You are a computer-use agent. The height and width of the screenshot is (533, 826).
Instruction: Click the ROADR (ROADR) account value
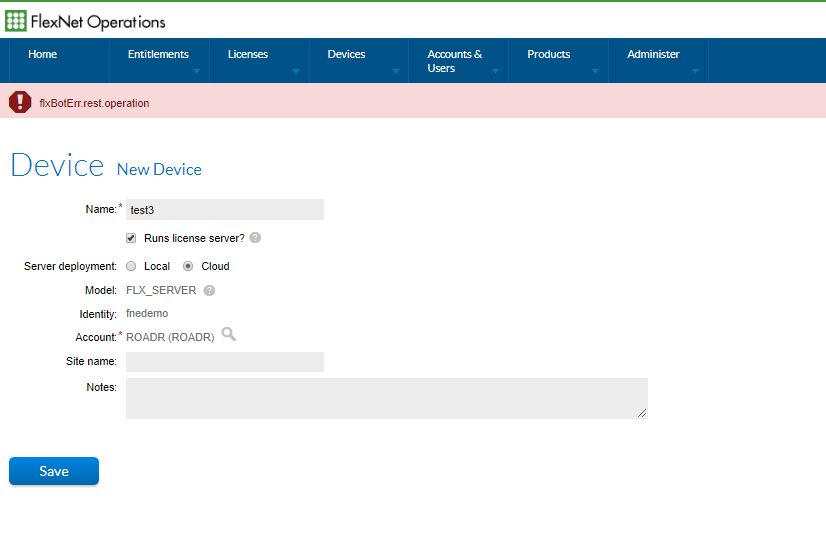170,337
